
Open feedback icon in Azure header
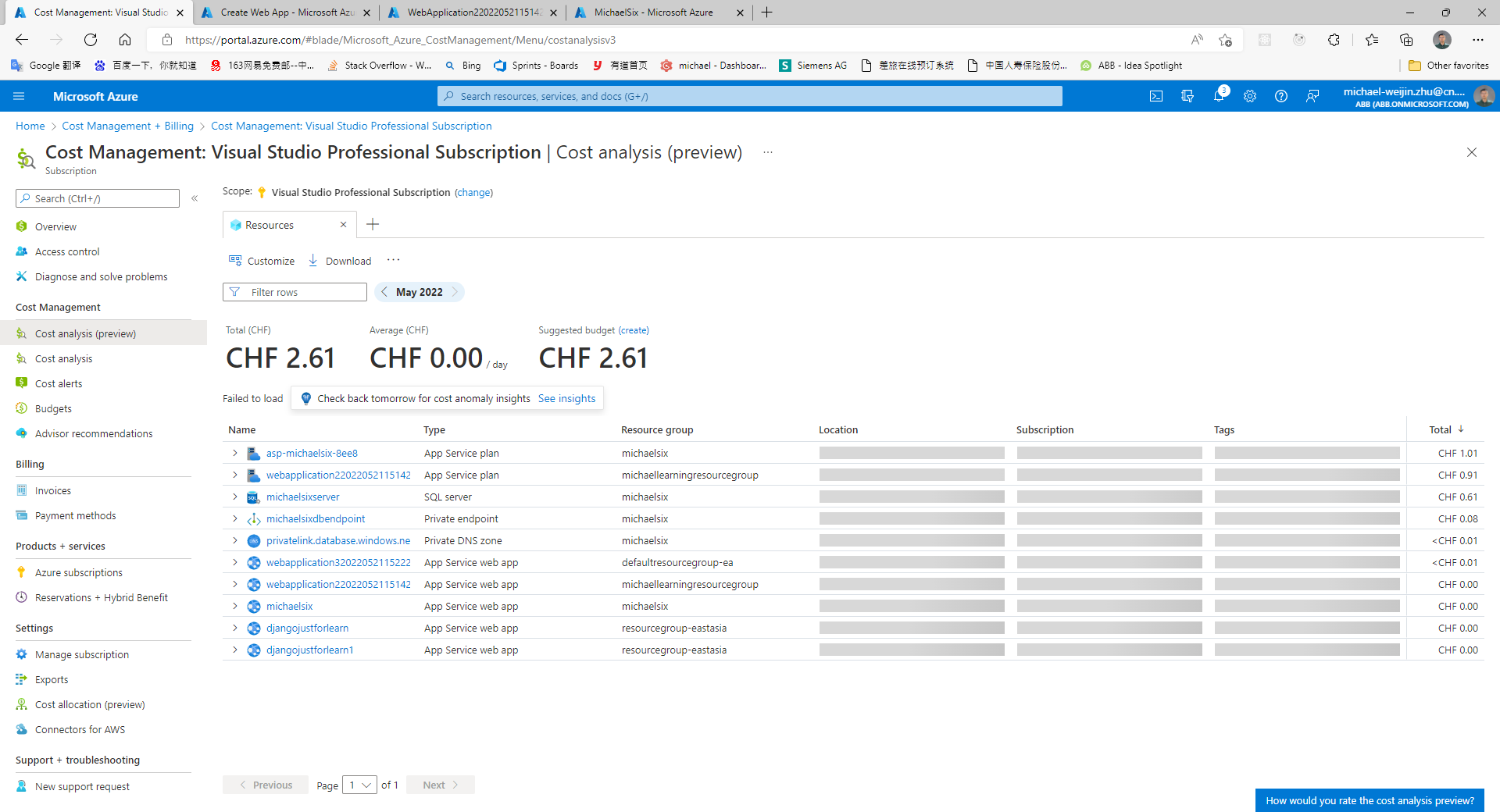1312,96
